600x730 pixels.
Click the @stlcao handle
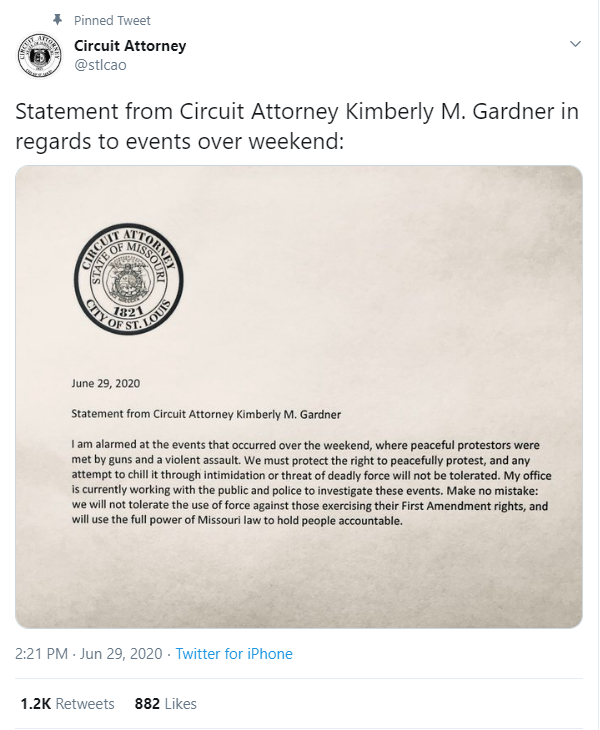100,65
